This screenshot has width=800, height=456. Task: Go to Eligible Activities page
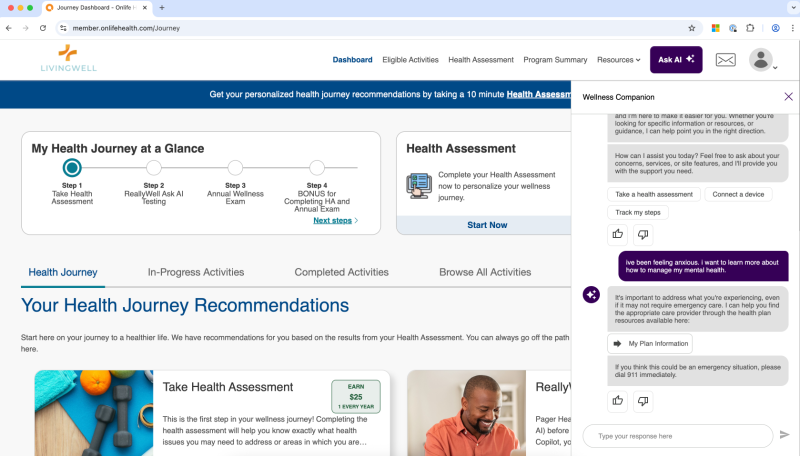(x=410, y=60)
